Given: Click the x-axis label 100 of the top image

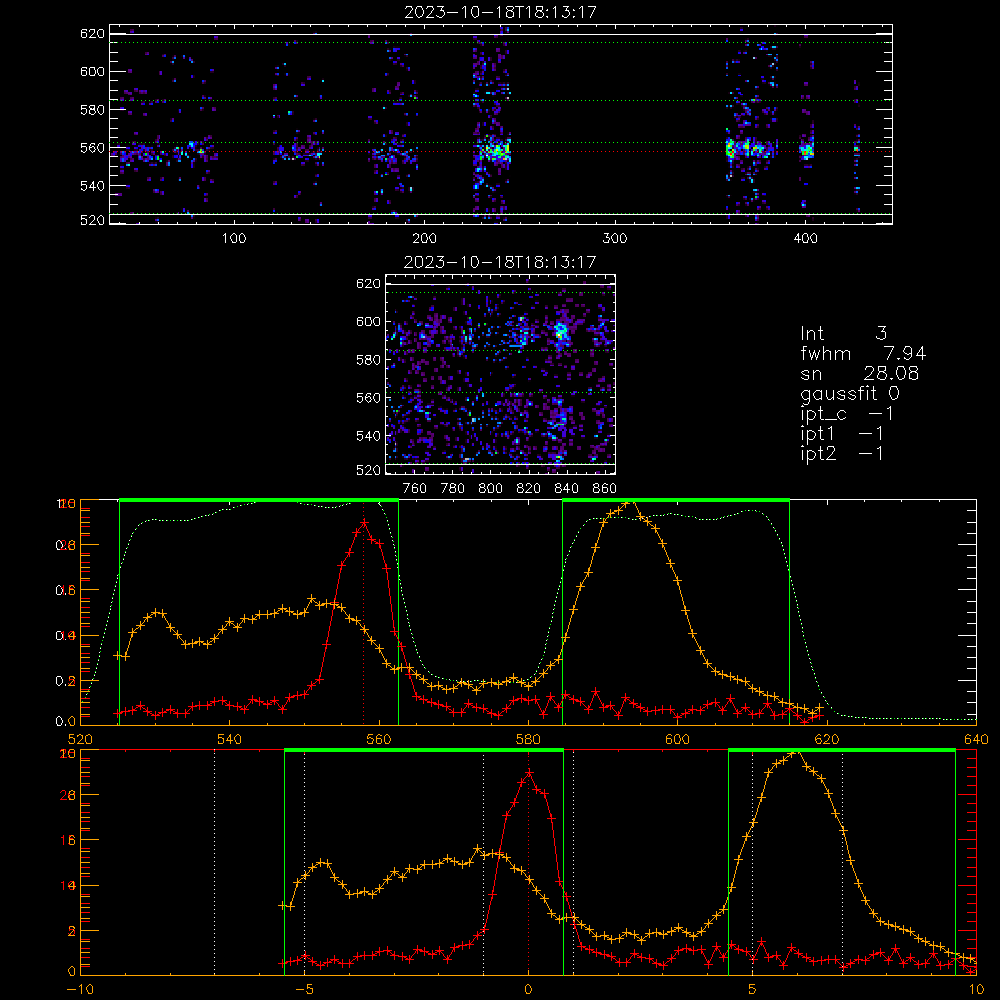Looking at the screenshot, I should [234, 239].
